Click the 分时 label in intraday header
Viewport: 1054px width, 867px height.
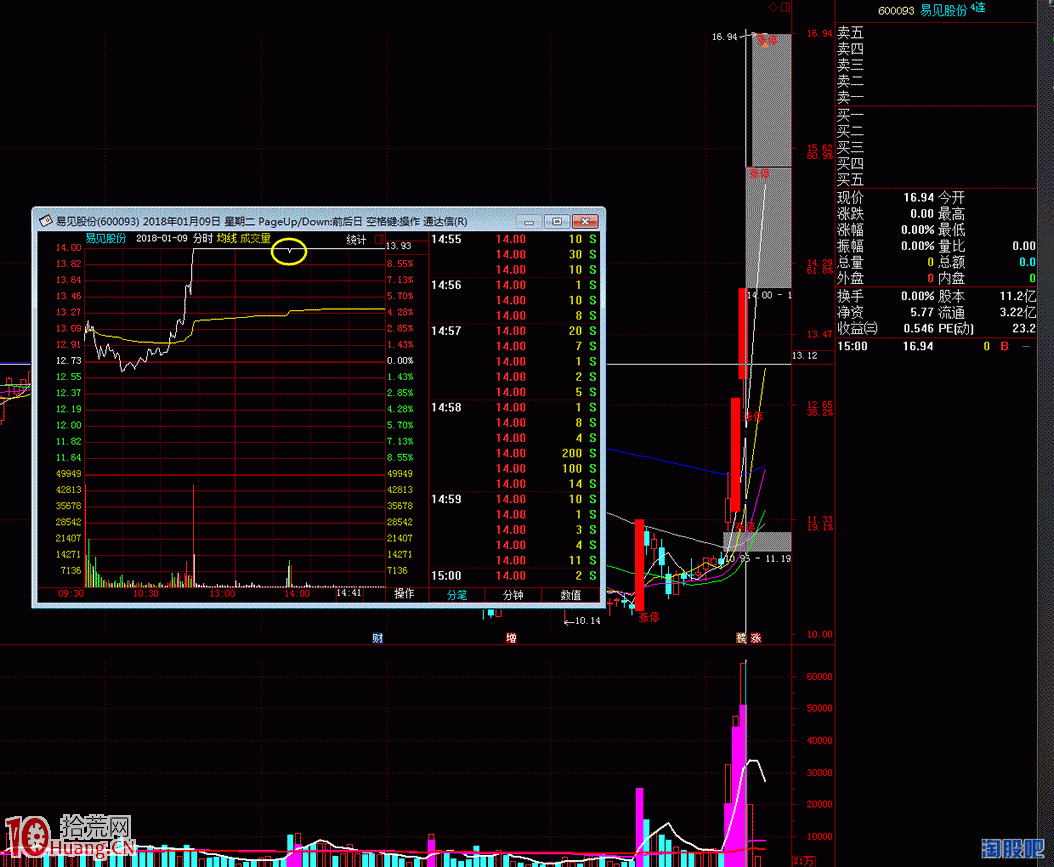202,239
